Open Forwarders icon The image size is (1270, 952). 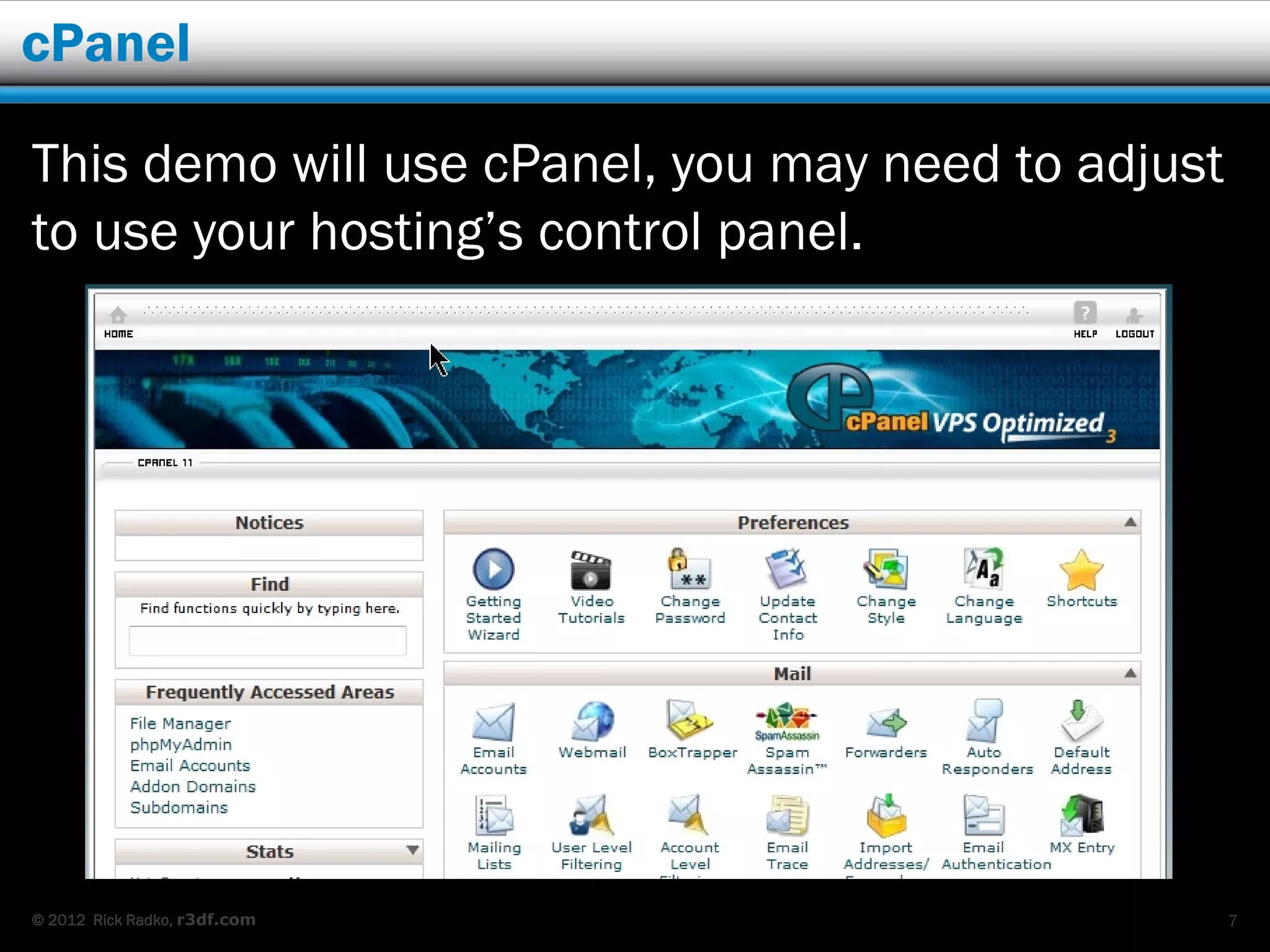(886, 723)
